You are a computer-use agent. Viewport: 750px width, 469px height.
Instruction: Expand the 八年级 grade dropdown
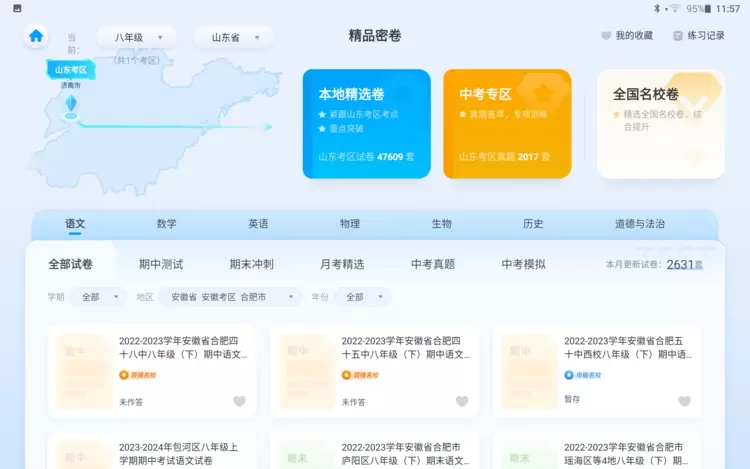[136, 38]
